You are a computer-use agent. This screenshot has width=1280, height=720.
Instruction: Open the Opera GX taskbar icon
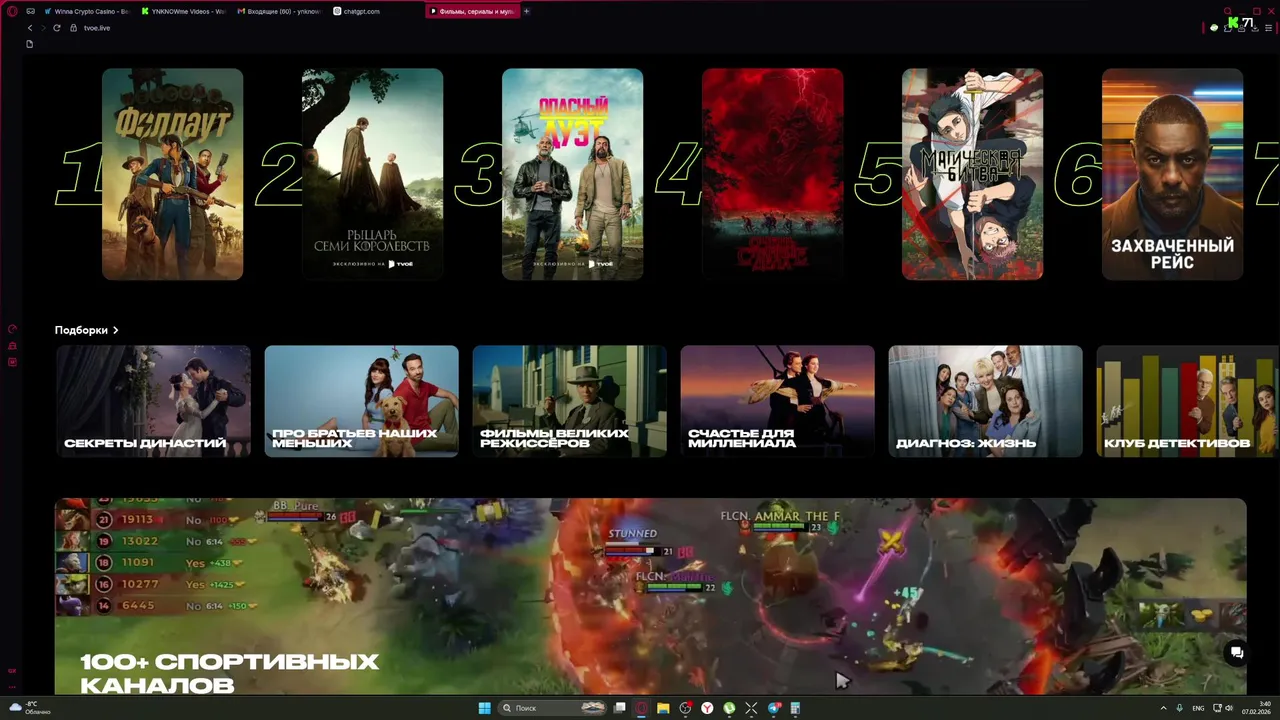(641, 708)
